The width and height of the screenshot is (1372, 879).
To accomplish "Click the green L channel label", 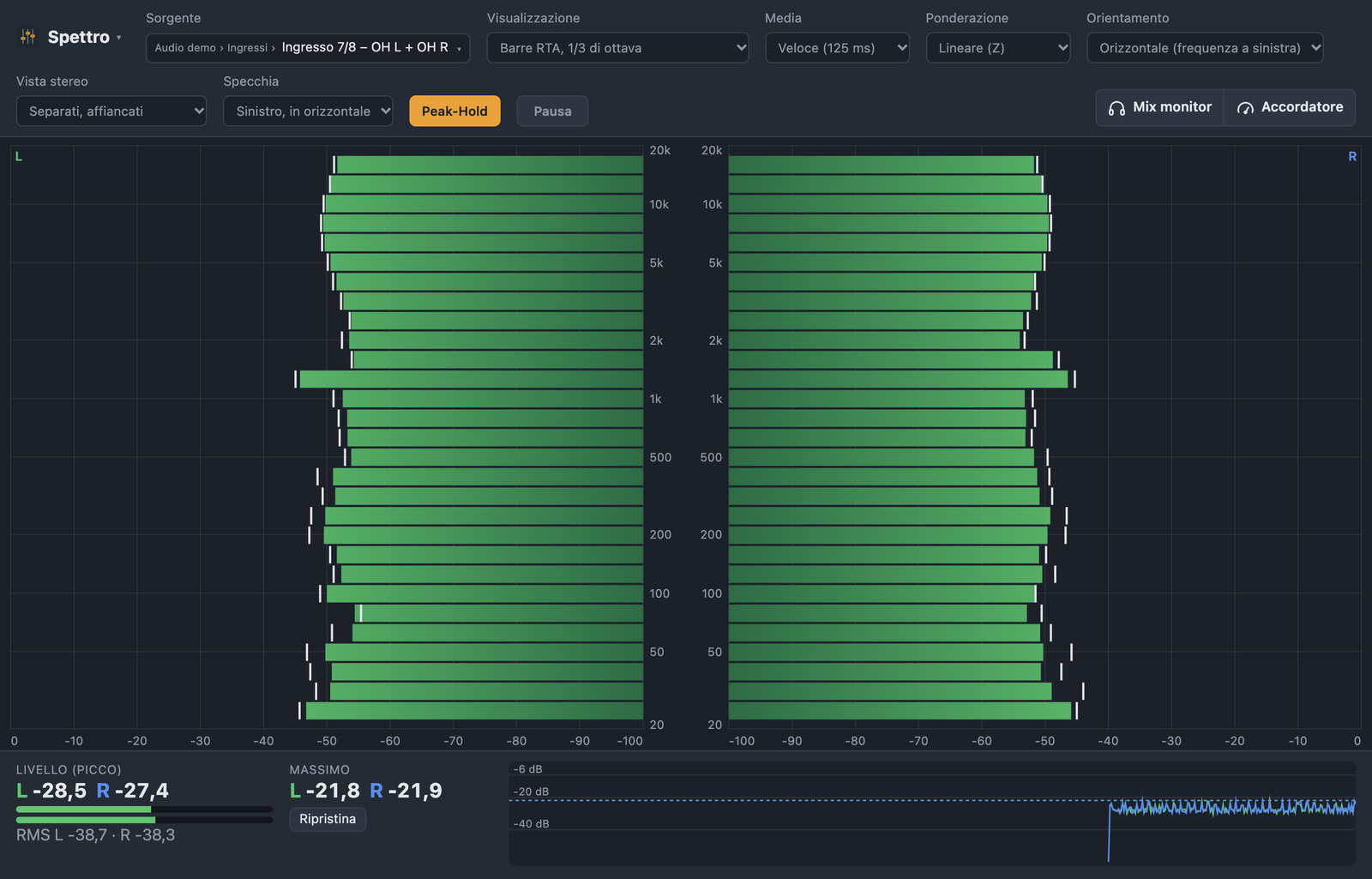I will coord(19,157).
